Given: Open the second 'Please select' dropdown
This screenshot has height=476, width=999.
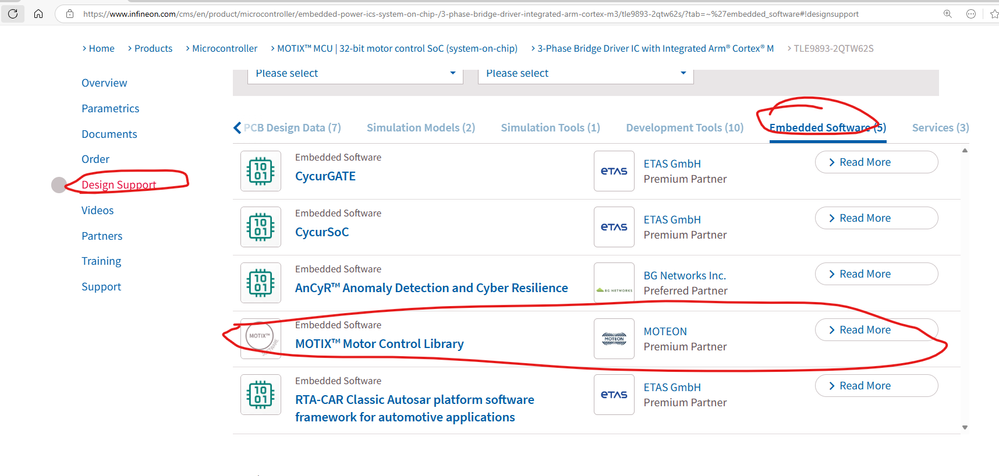Looking at the screenshot, I should coord(585,73).
